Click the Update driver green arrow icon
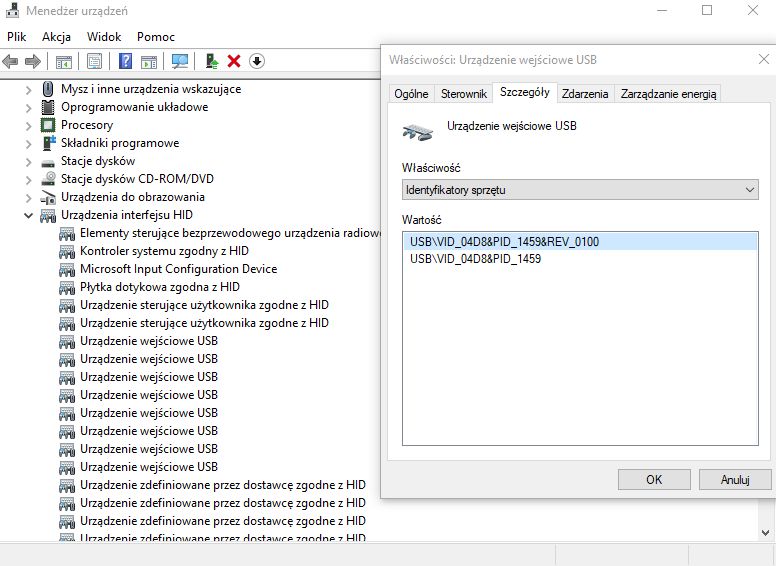 [212, 61]
